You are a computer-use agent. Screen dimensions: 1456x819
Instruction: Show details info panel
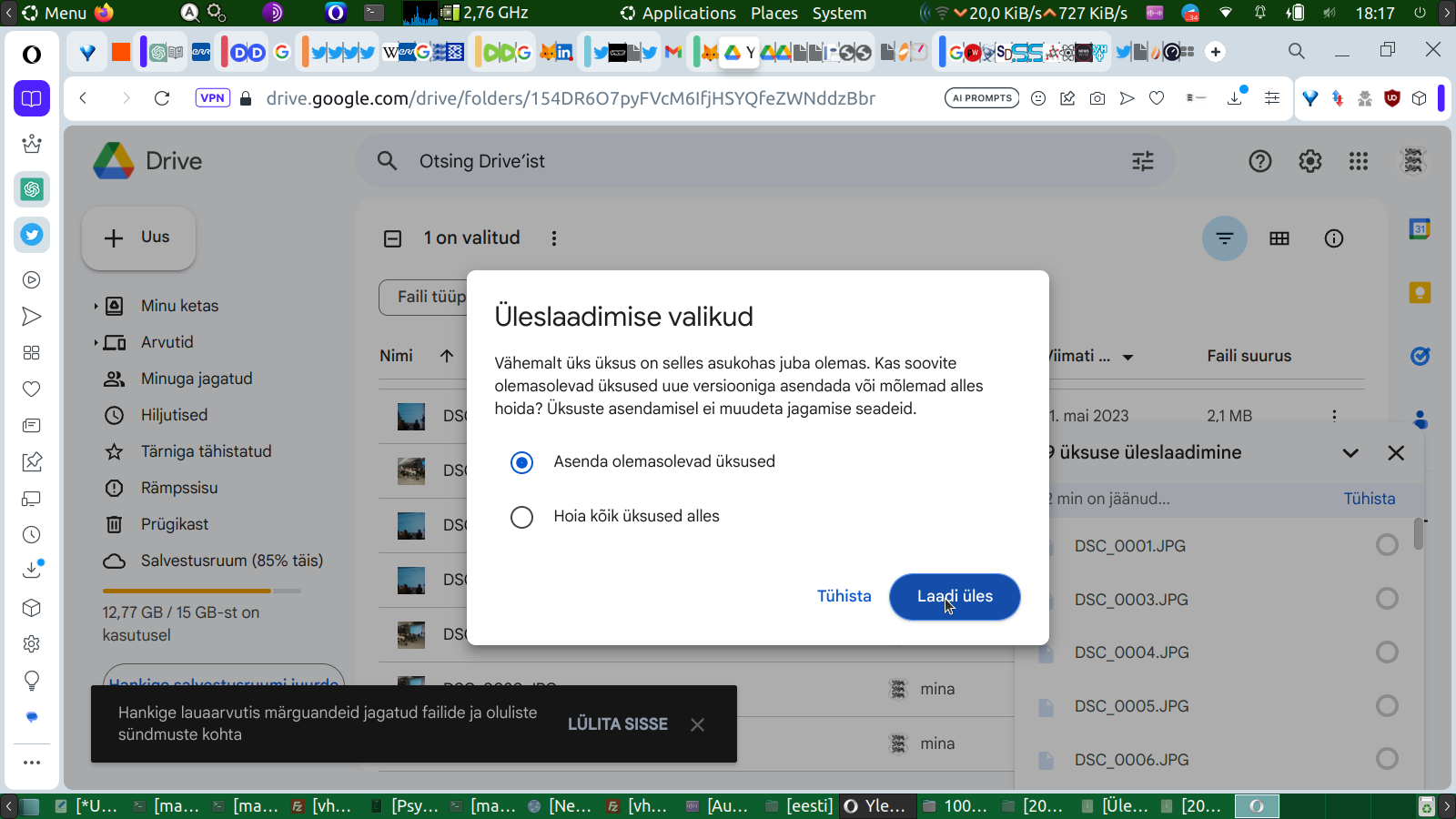[x=1334, y=238]
